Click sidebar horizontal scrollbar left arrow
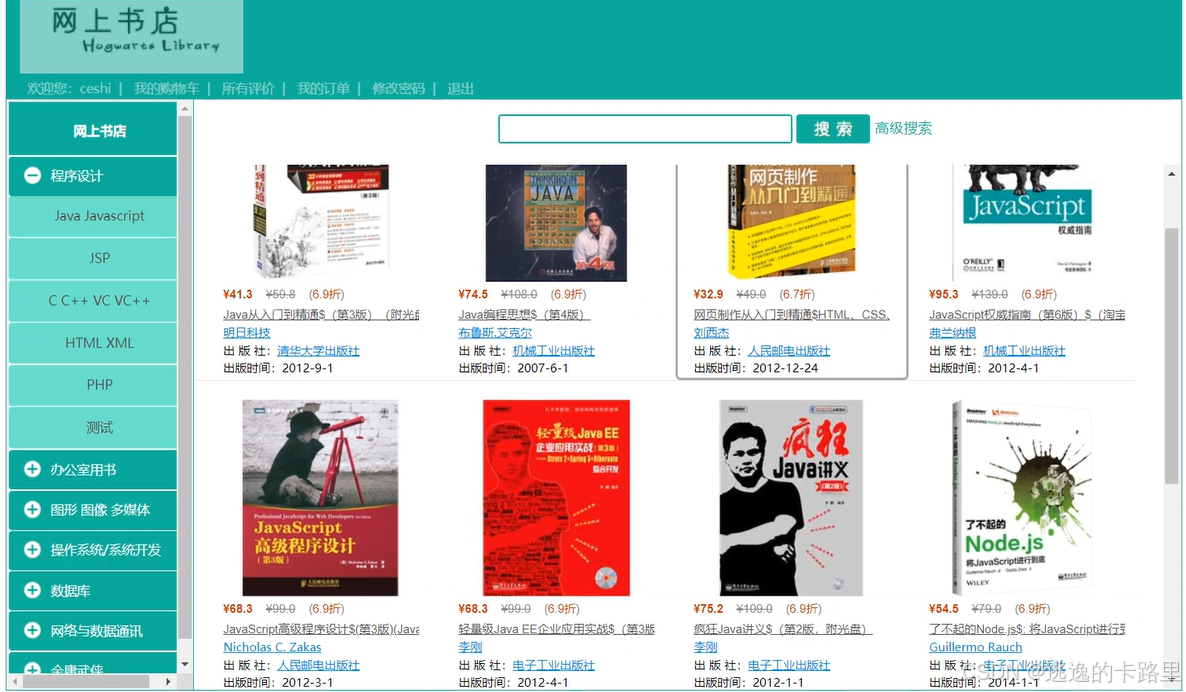This screenshot has height=692, width=1186. click(17, 681)
